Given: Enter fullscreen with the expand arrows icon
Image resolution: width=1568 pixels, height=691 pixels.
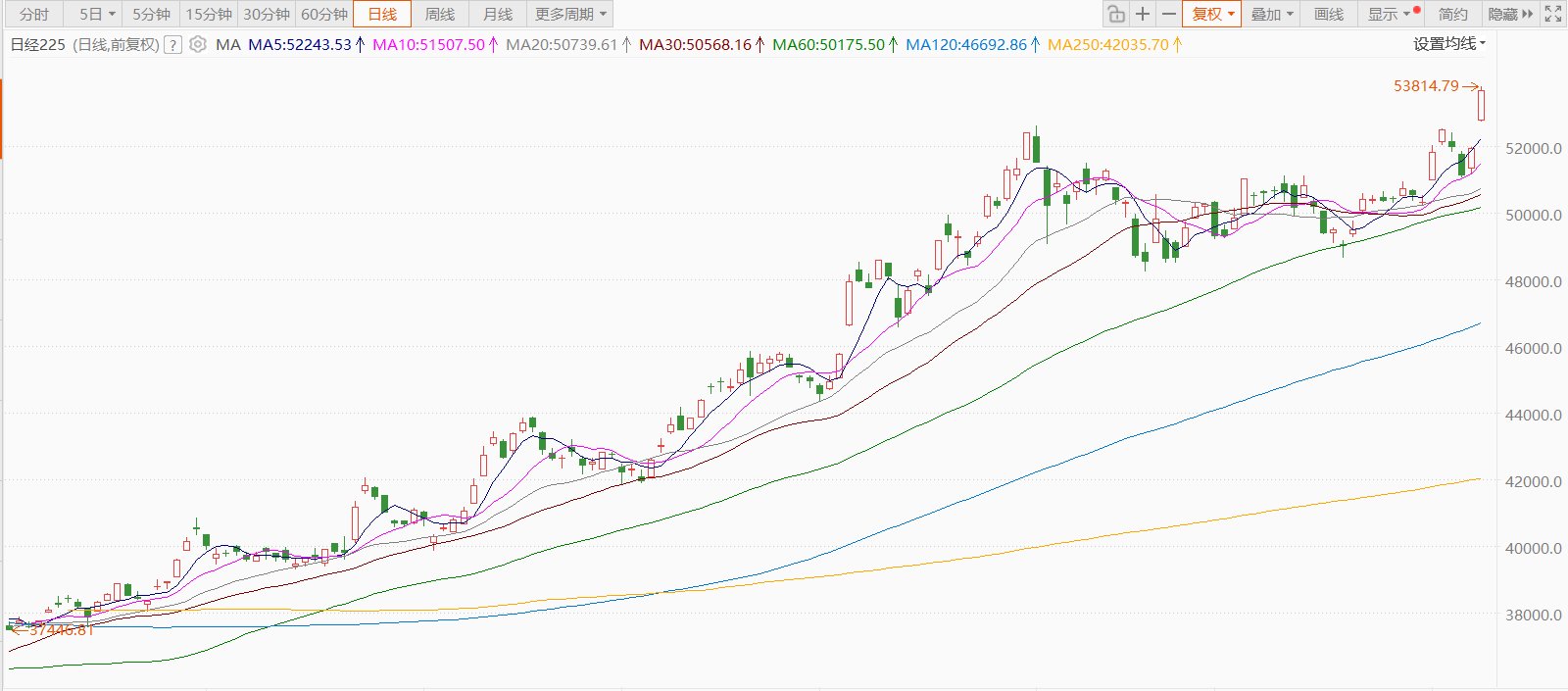Looking at the screenshot, I should pyautogui.click(x=1553, y=14).
